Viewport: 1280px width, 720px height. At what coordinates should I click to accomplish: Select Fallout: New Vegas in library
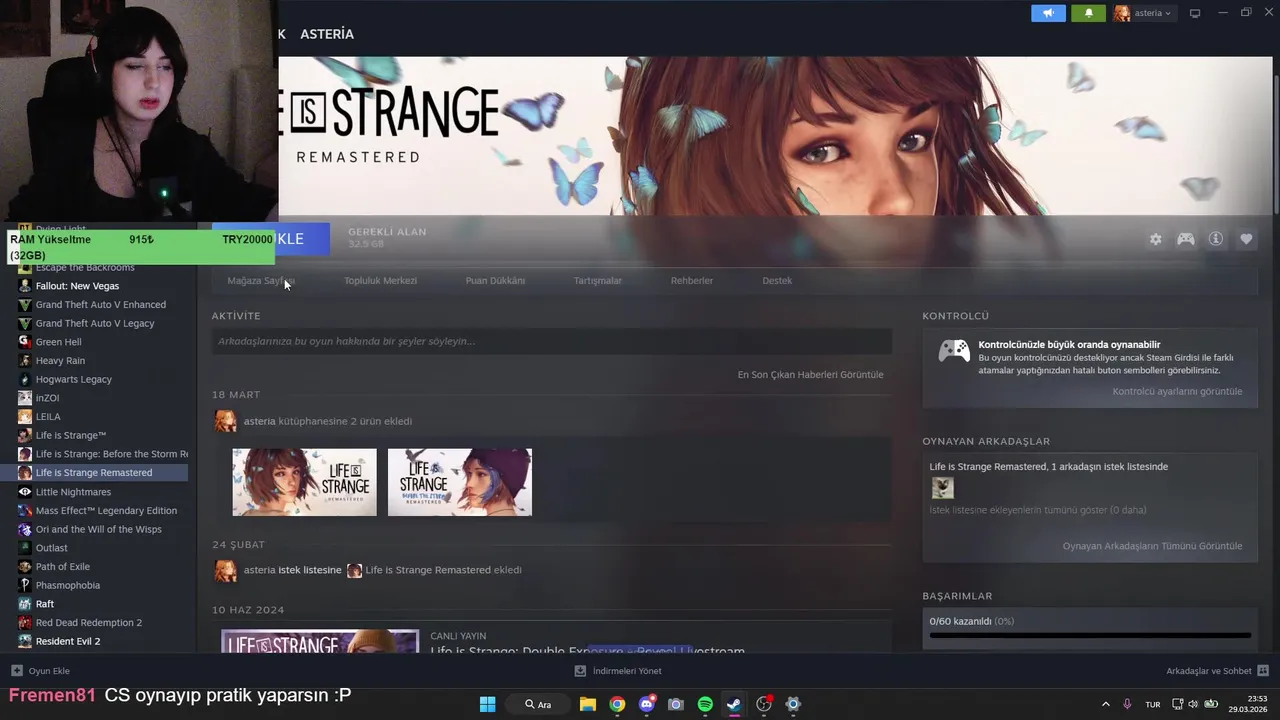pyautogui.click(x=77, y=286)
